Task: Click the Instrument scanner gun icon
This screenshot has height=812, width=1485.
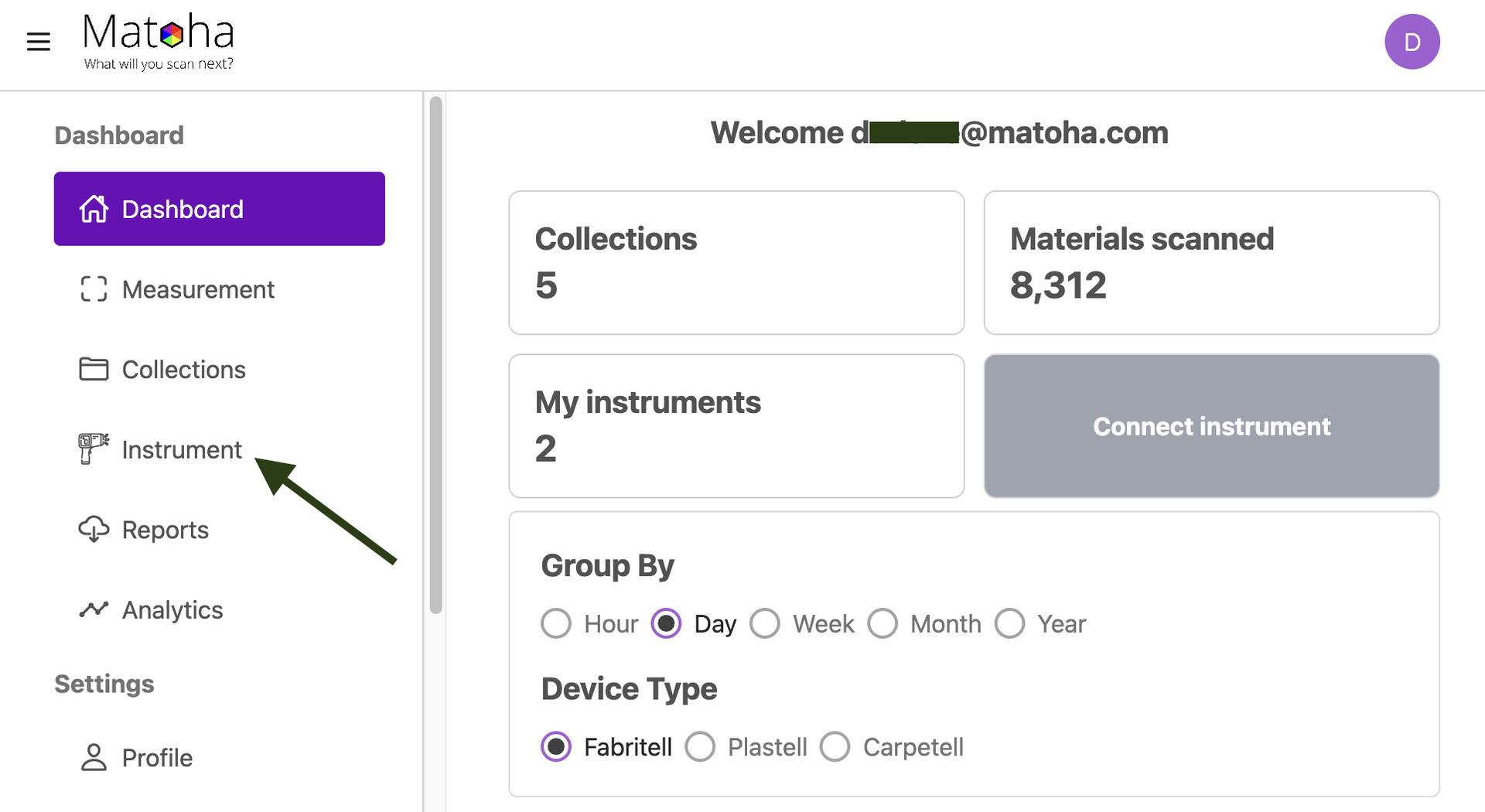Action: click(94, 449)
